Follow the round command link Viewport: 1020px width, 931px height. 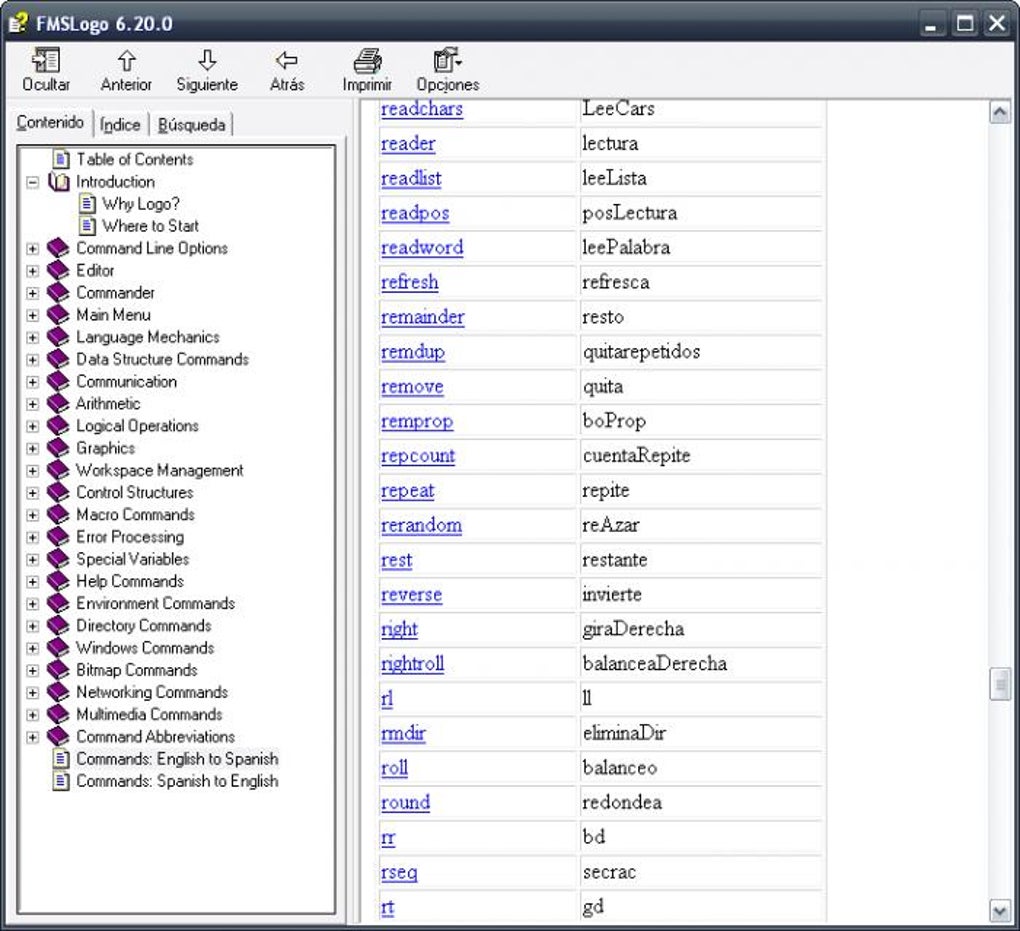click(x=405, y=803)
